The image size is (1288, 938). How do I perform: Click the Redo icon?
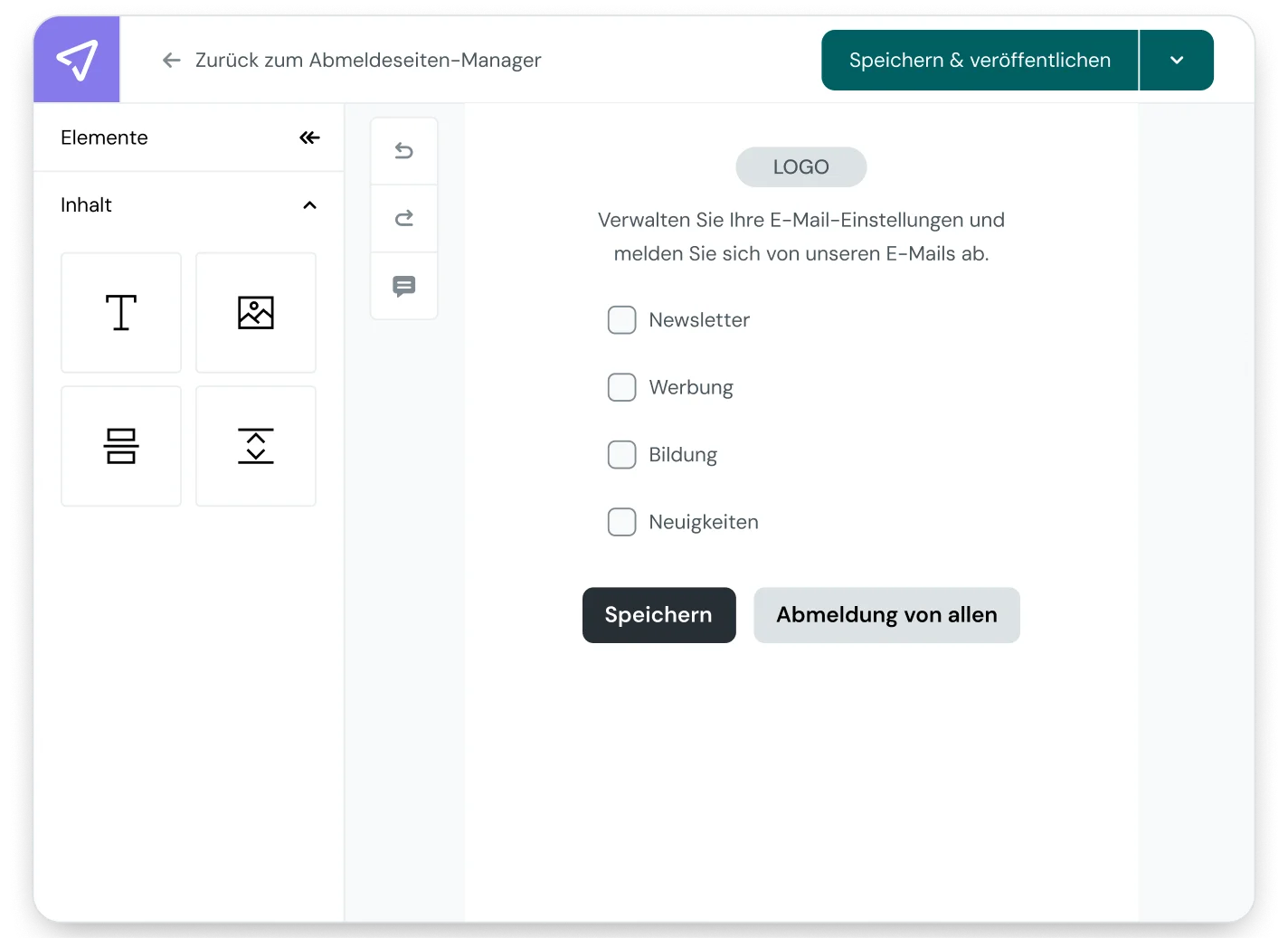403,218
